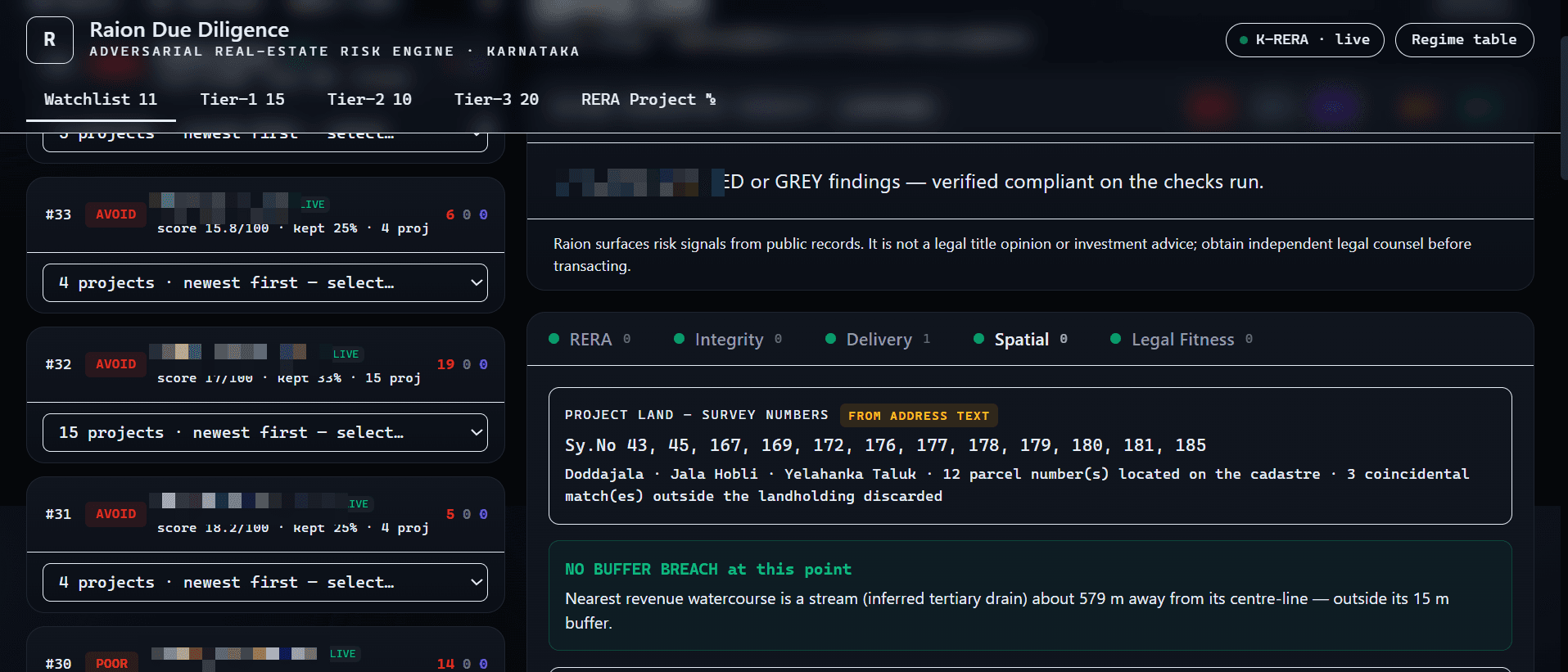
Task: Click the red count 14 on card #30
Action: point(445,664)
